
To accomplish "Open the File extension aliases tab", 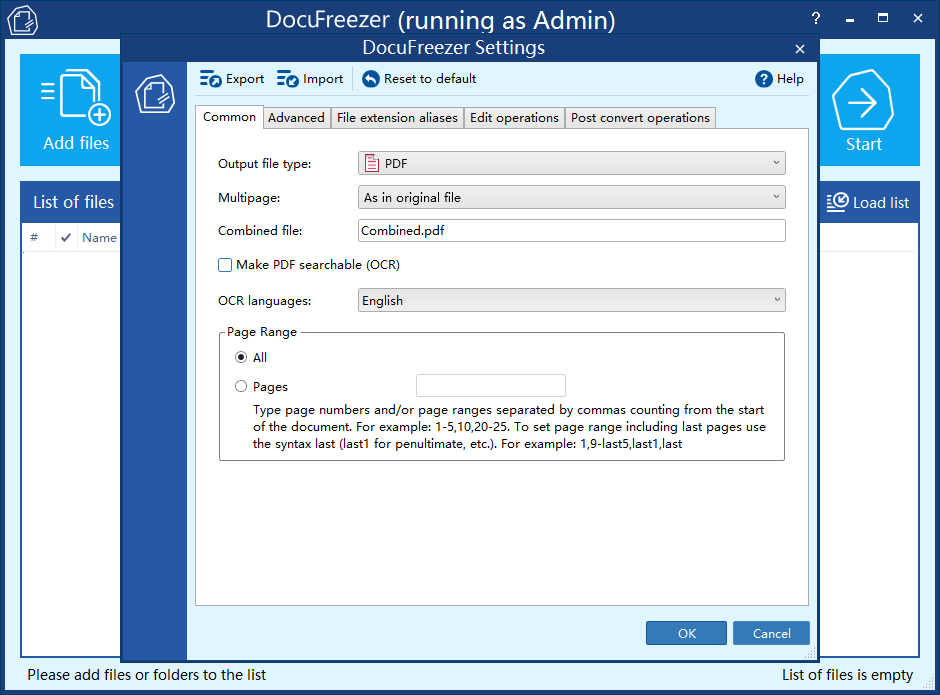I will 397,118.
